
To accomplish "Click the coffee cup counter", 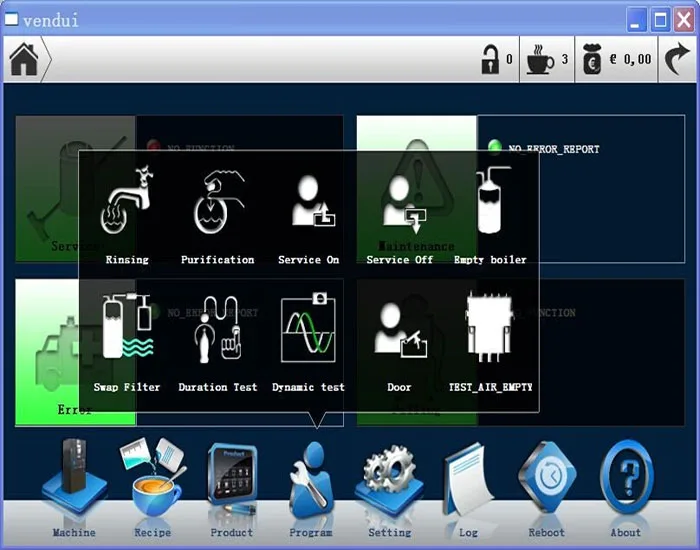I will [x=541, y=60].
